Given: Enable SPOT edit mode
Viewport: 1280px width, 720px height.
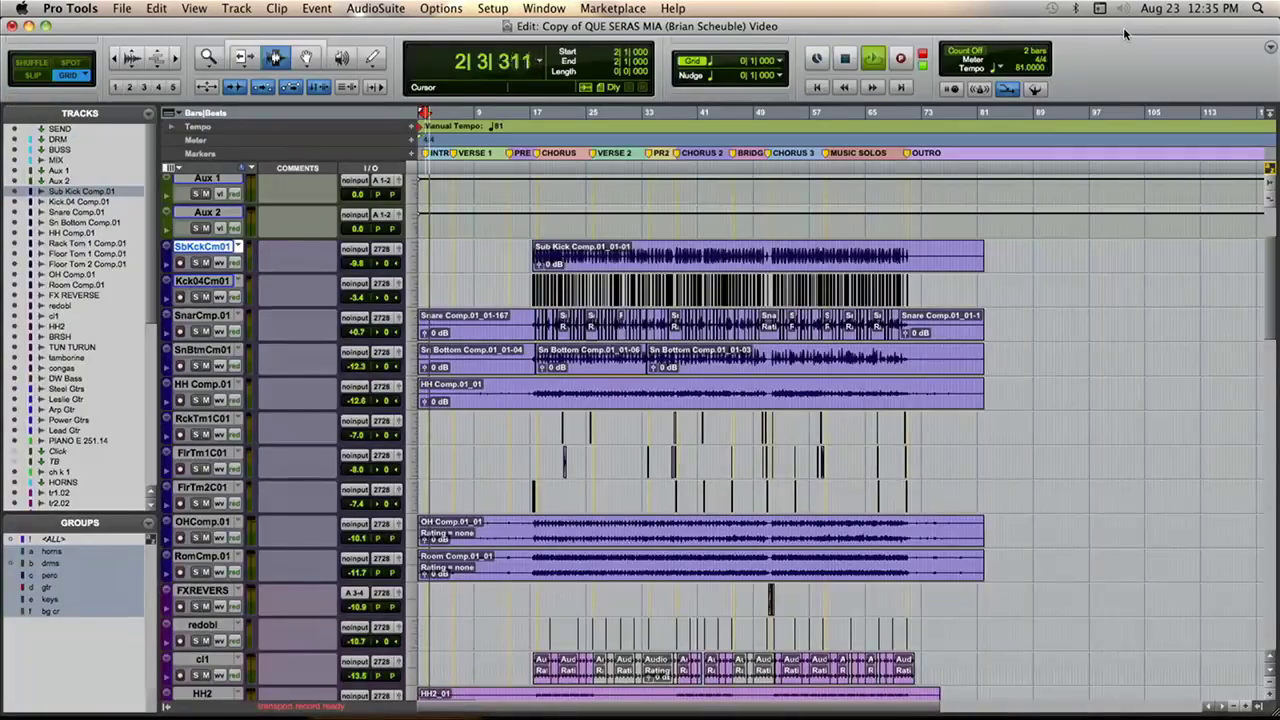Looking at the screenshot, I should pyautogui.click(x=70, y=62).
